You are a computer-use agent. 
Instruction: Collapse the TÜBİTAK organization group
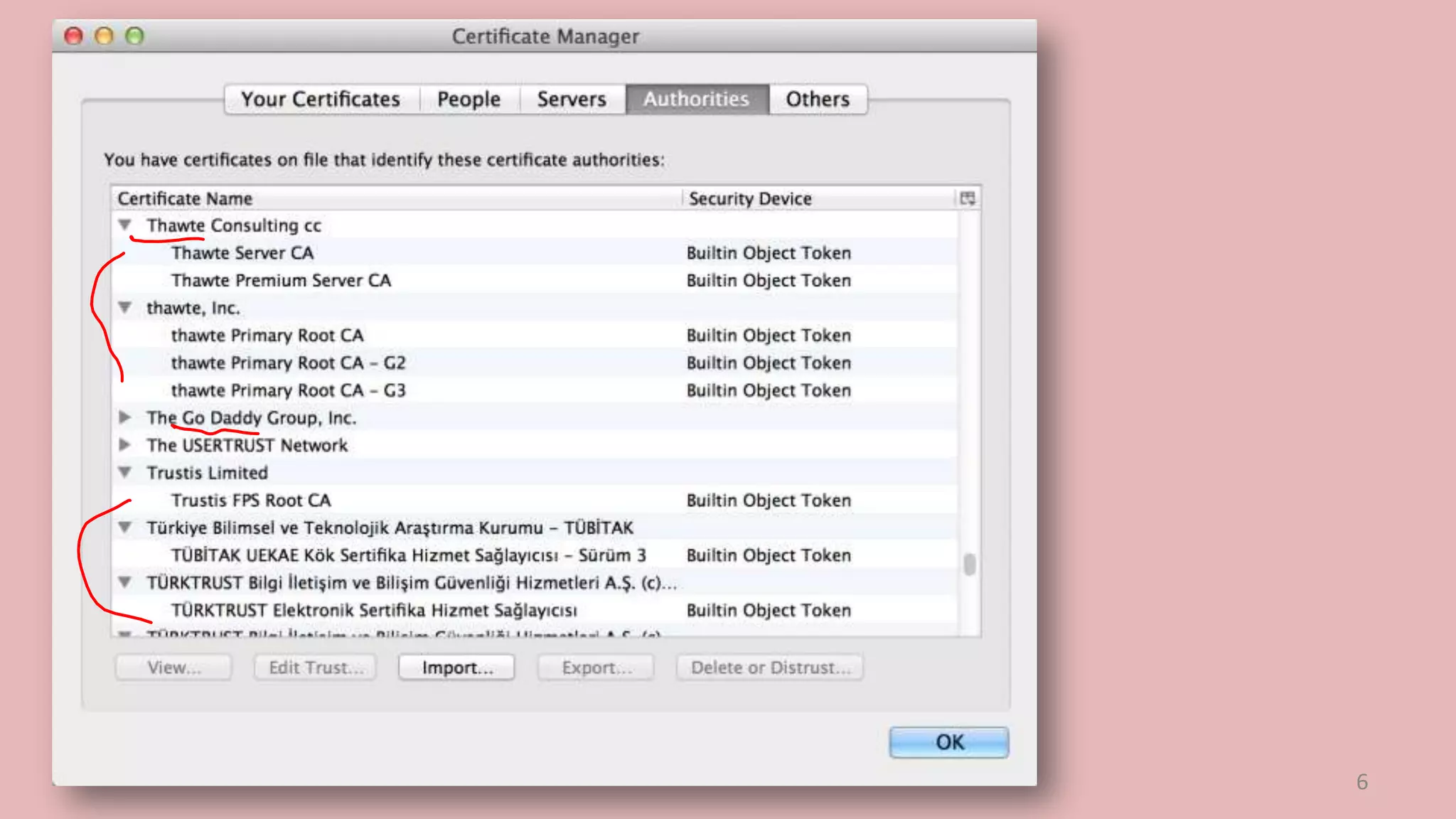click(x=125, y=528)
